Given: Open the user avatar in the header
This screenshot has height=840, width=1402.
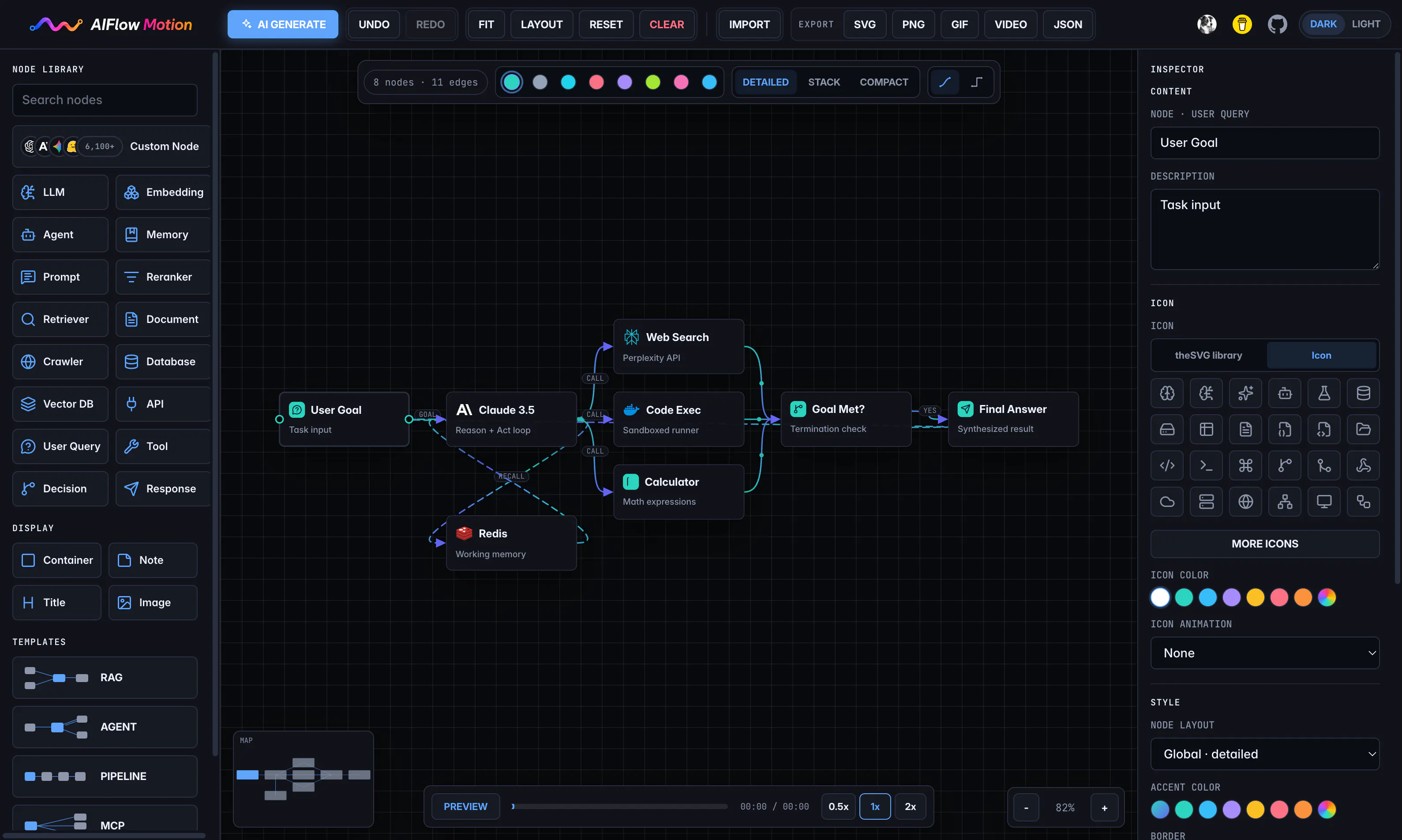Looking at the screenshot, I should coord(1207,24).
